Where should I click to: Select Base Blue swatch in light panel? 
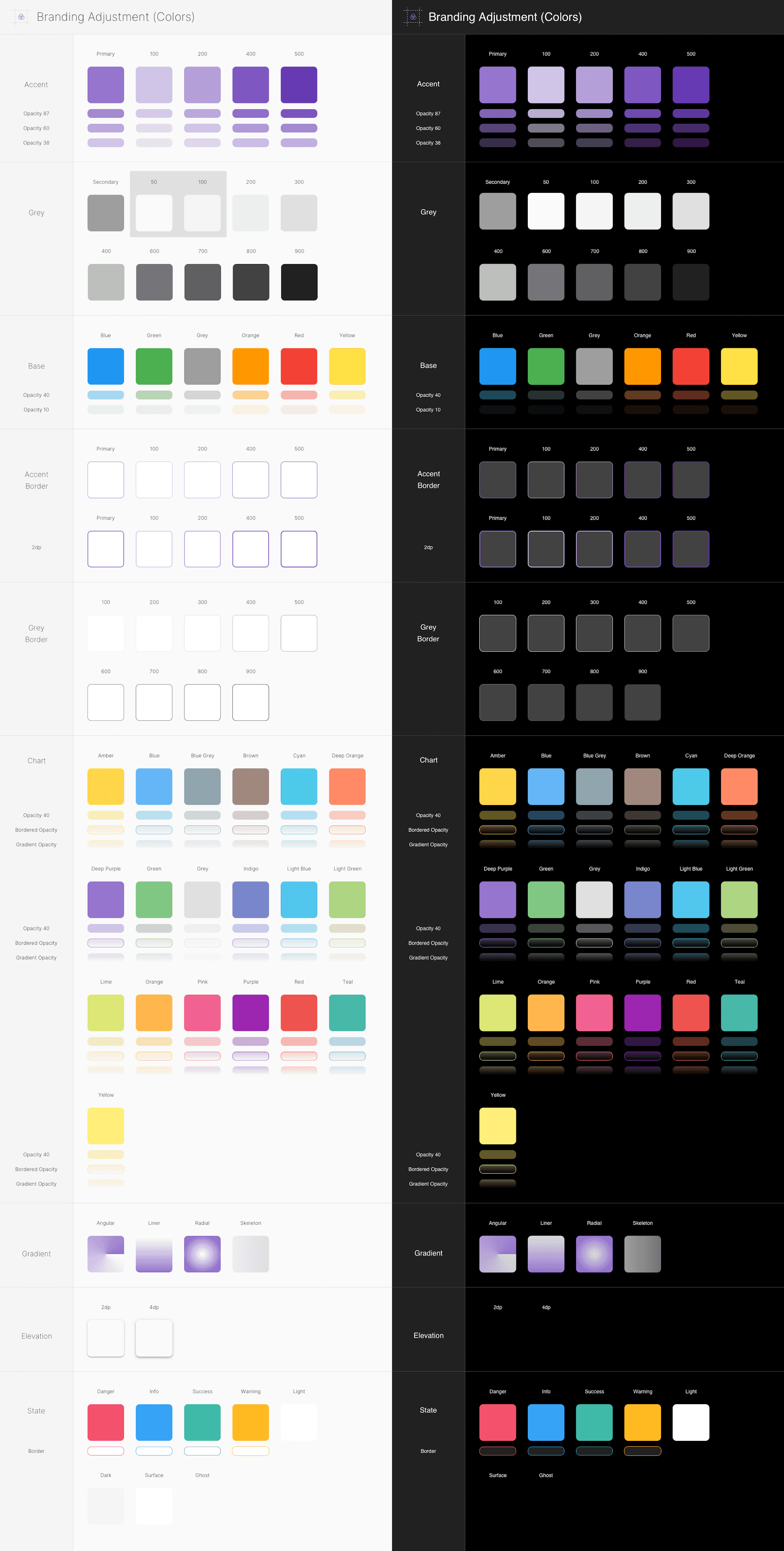click(106, 366)
